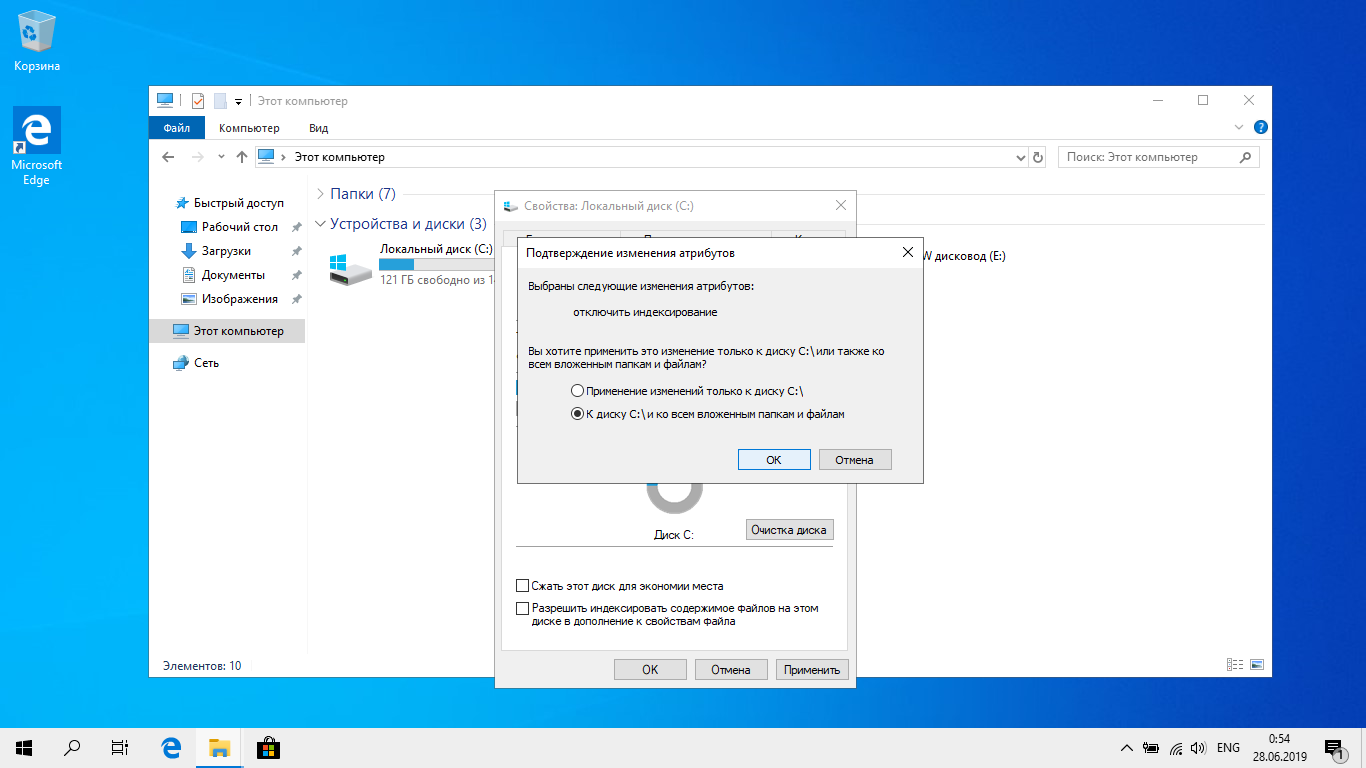The width and height of the screenshot is (1366, 768).
Task: Open the notification center icon
Action: click(1332, 747)
